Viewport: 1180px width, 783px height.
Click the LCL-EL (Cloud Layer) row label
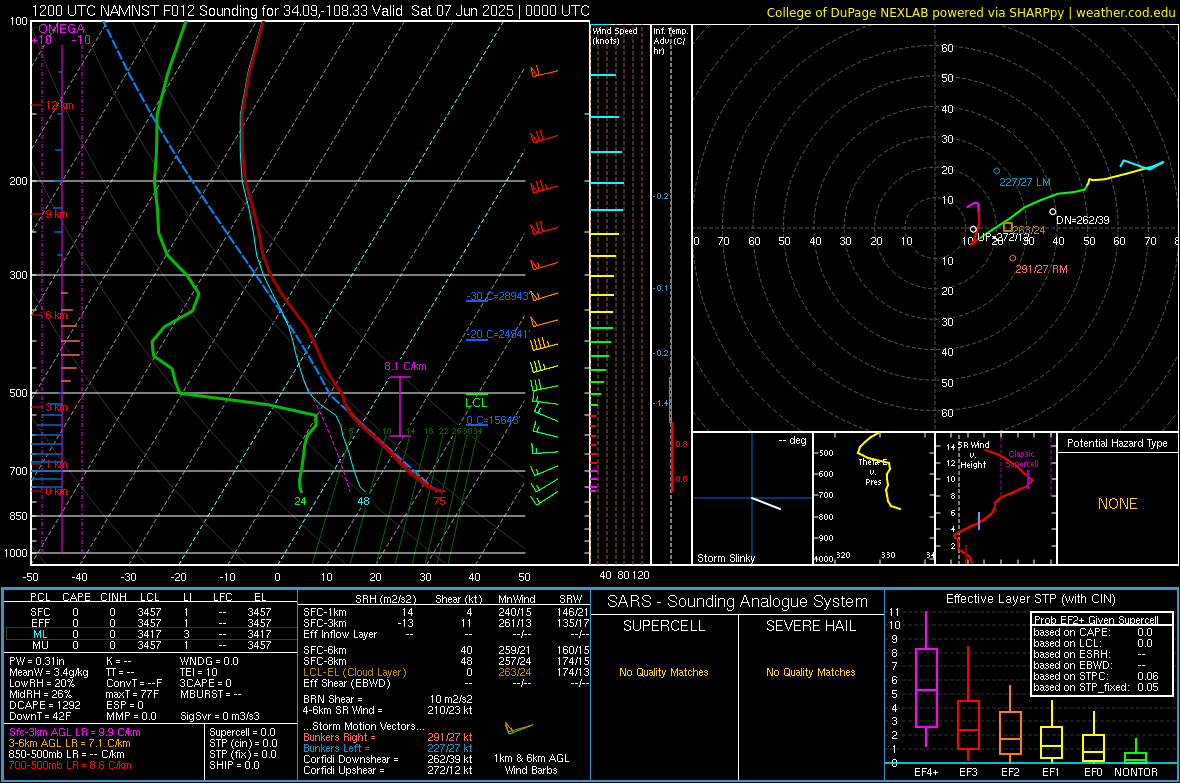coord(354,672)
